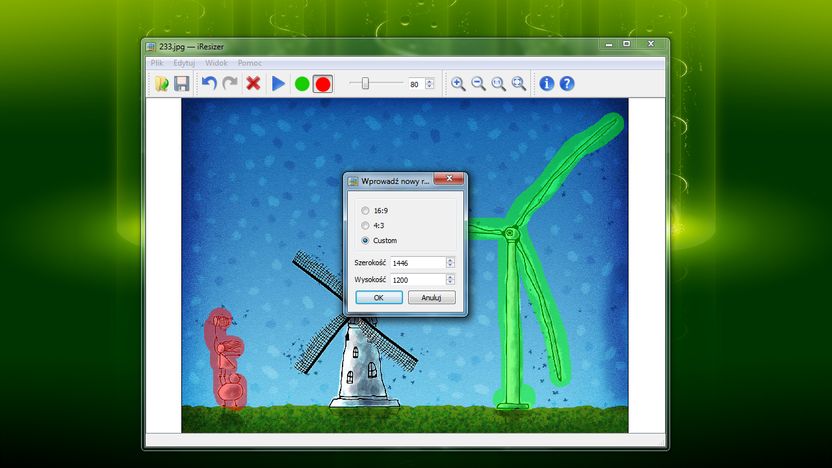Zoom out with the minus magnifier
This screenshot has width=832, height=468.
479,84
